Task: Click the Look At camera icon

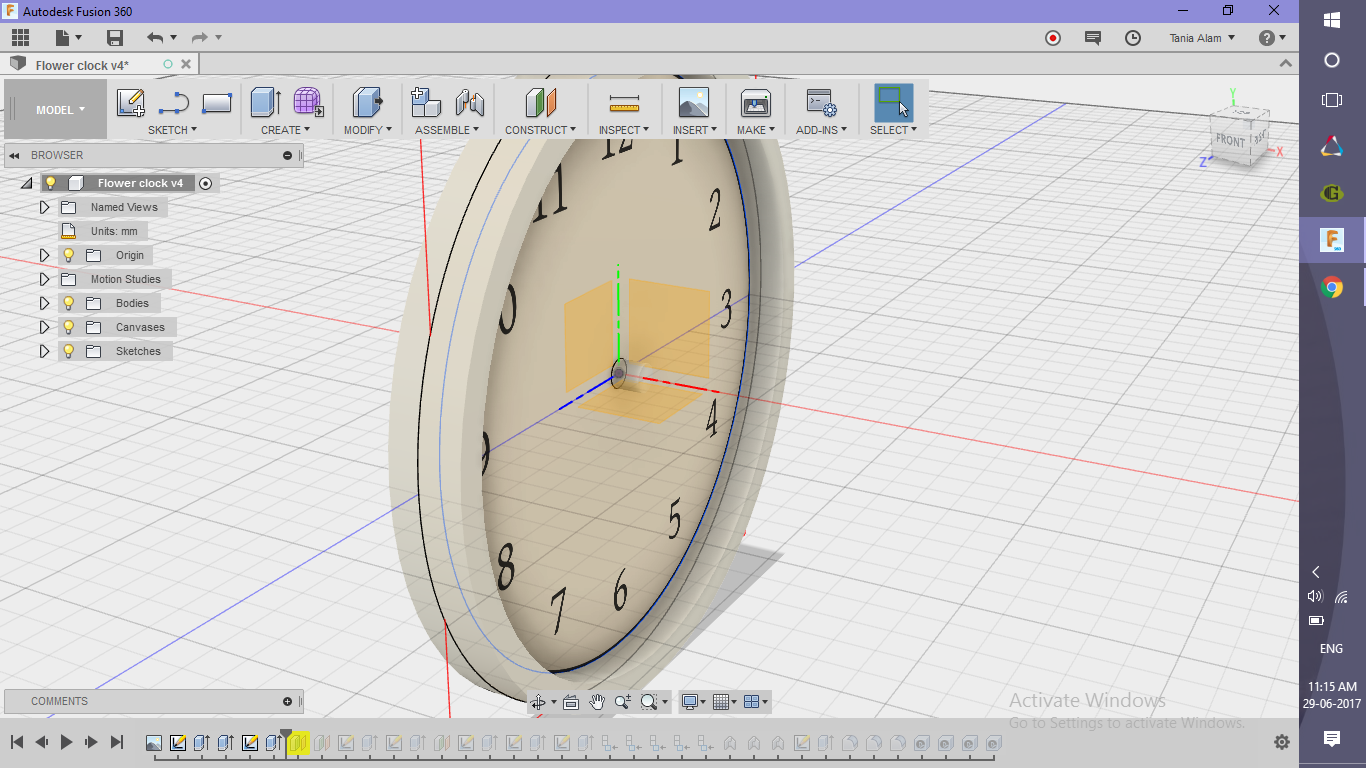Action: (571, 702)
